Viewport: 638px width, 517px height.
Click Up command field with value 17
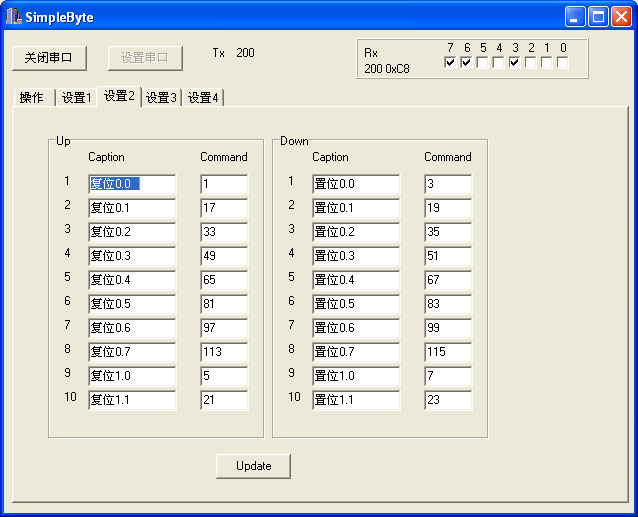pyautogui.click(x=224, y=208)
